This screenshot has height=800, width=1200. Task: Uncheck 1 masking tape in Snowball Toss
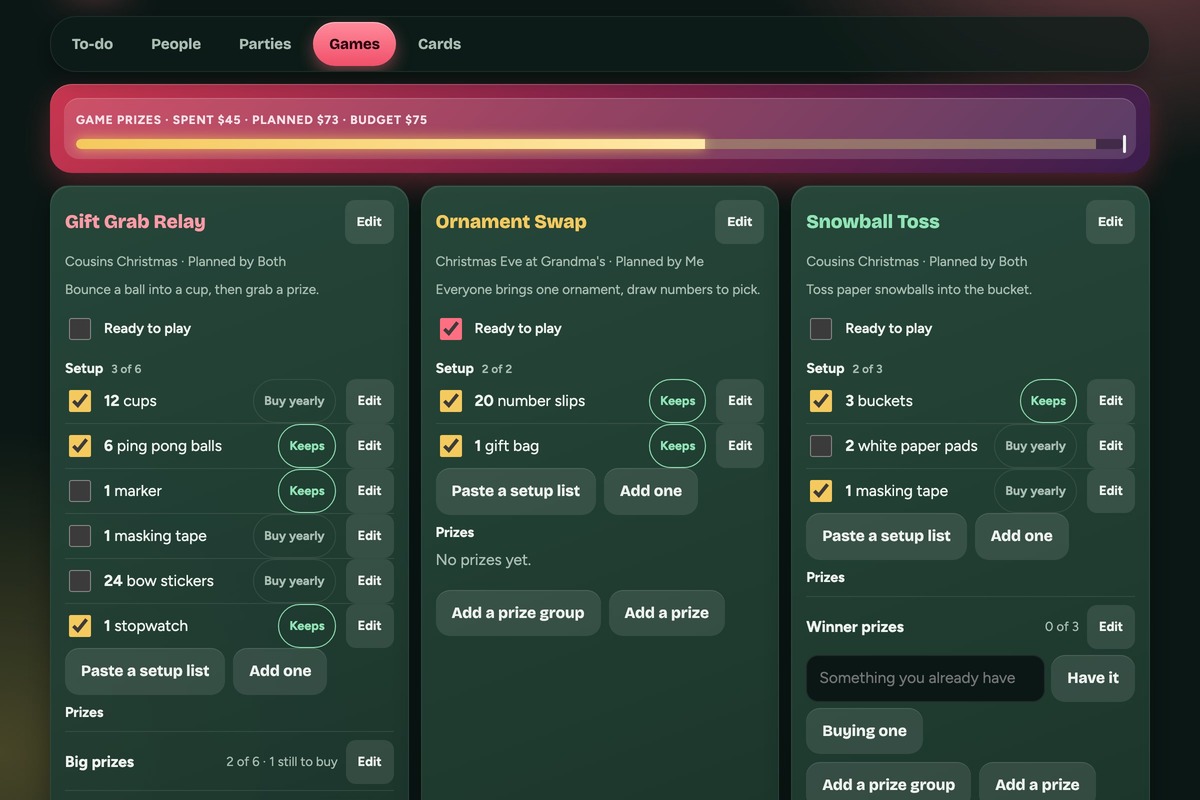tap(821, 491)
